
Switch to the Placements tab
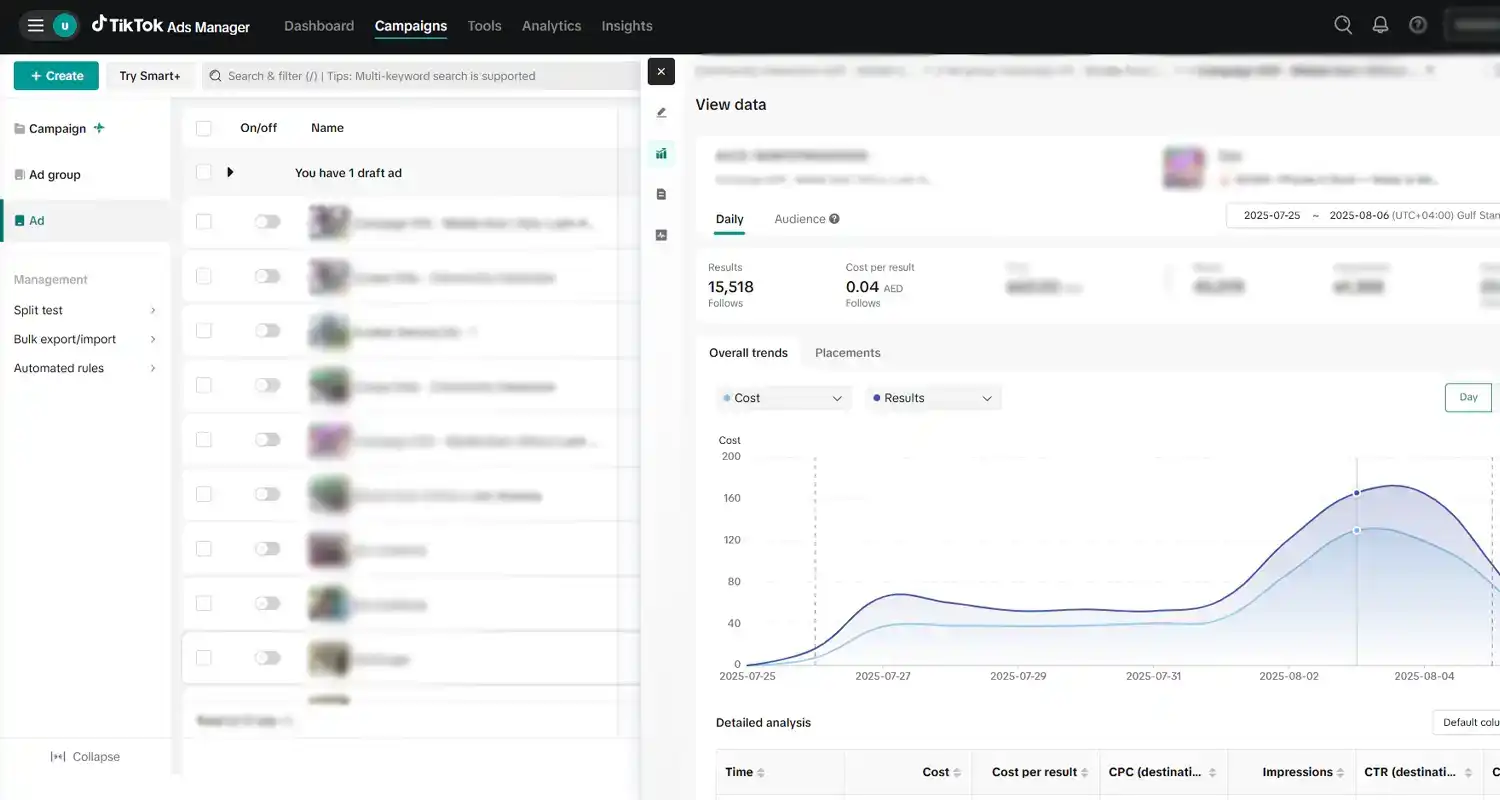(x=847, y=352)
